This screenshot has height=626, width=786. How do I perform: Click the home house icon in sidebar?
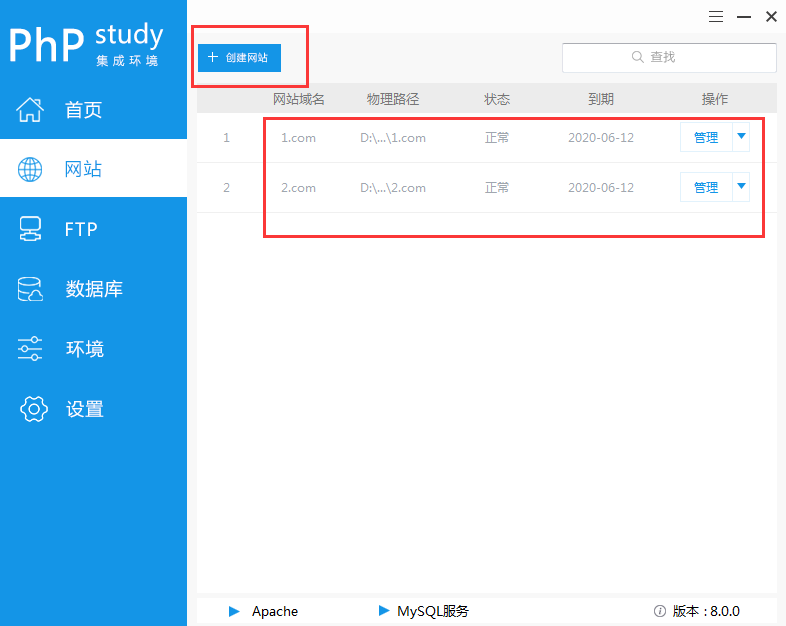point(30,109)
